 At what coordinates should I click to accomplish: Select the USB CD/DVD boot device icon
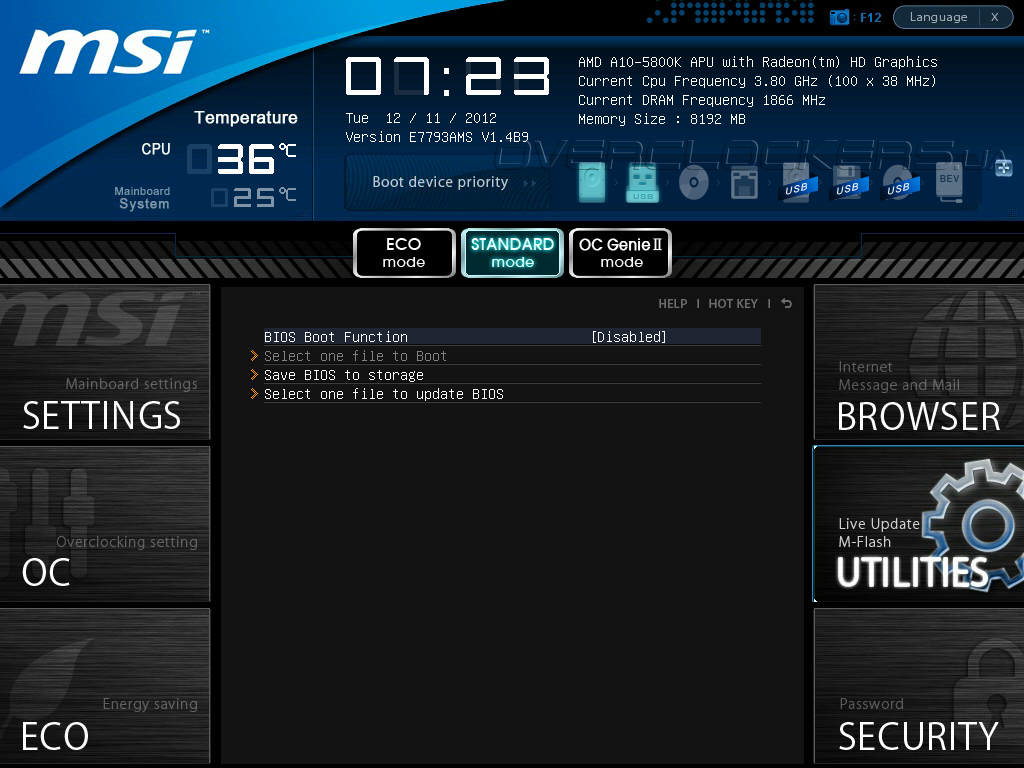899,183
